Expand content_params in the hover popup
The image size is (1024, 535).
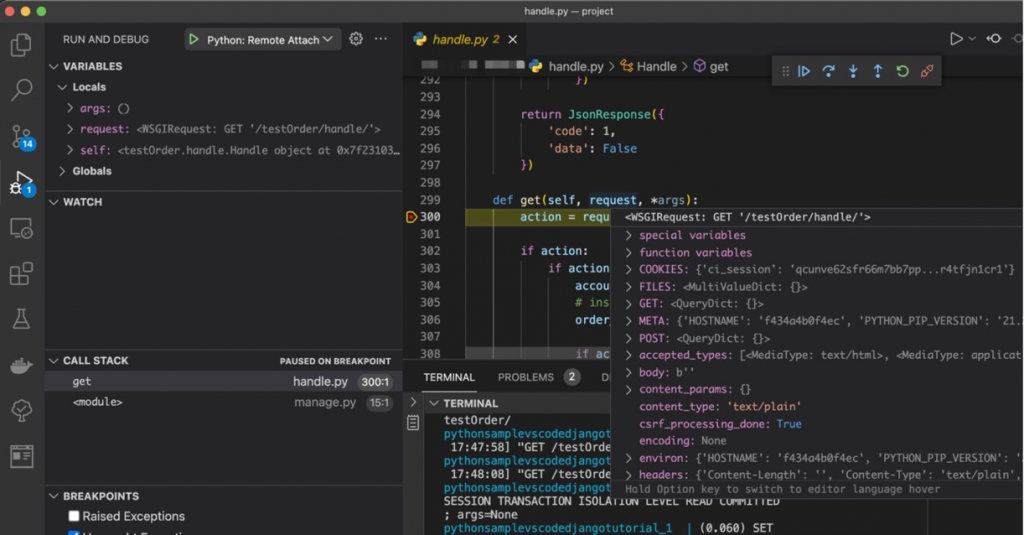tap(628, 389)
